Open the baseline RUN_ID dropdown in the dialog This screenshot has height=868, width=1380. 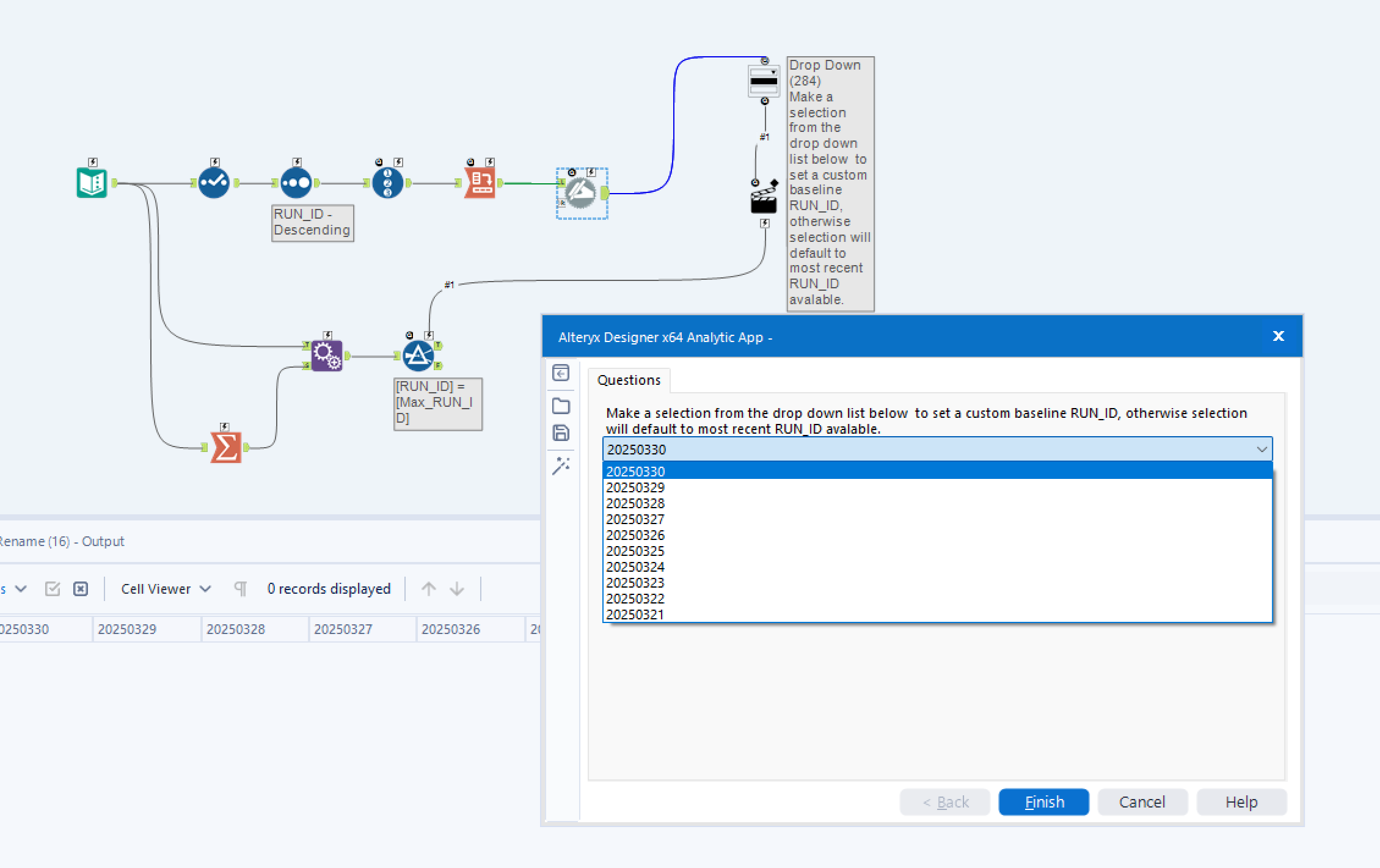[1261, 450]
